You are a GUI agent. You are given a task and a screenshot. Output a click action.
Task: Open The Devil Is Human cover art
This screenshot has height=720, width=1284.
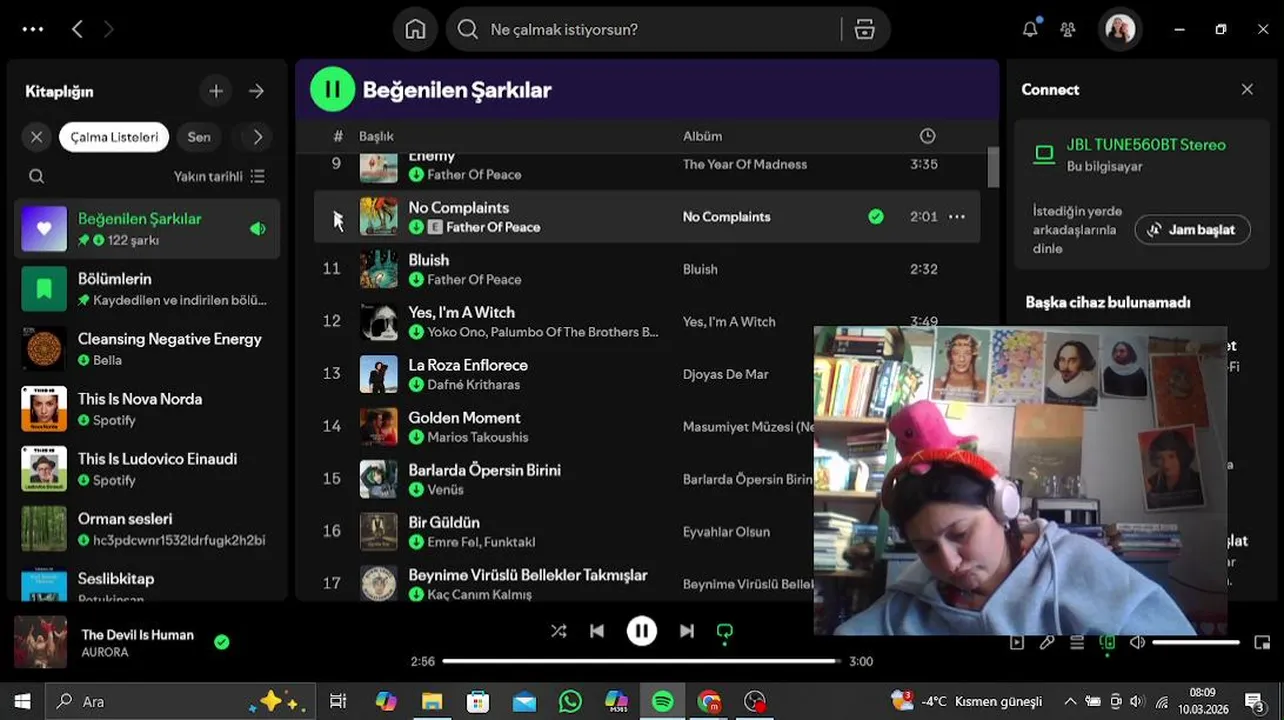point(40,642)
